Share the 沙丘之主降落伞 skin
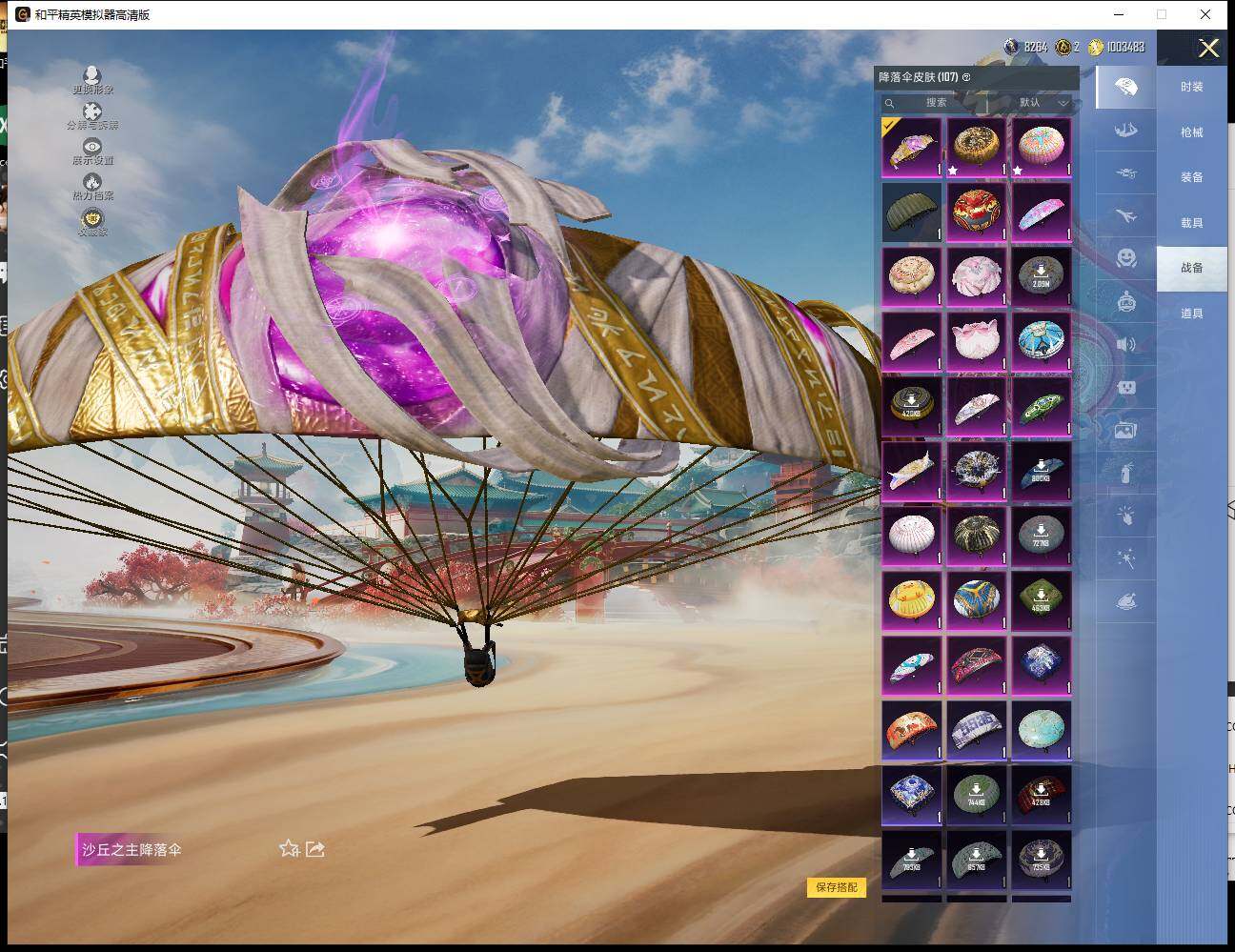This screenshot has height=952, width=1235. [315, 848]
